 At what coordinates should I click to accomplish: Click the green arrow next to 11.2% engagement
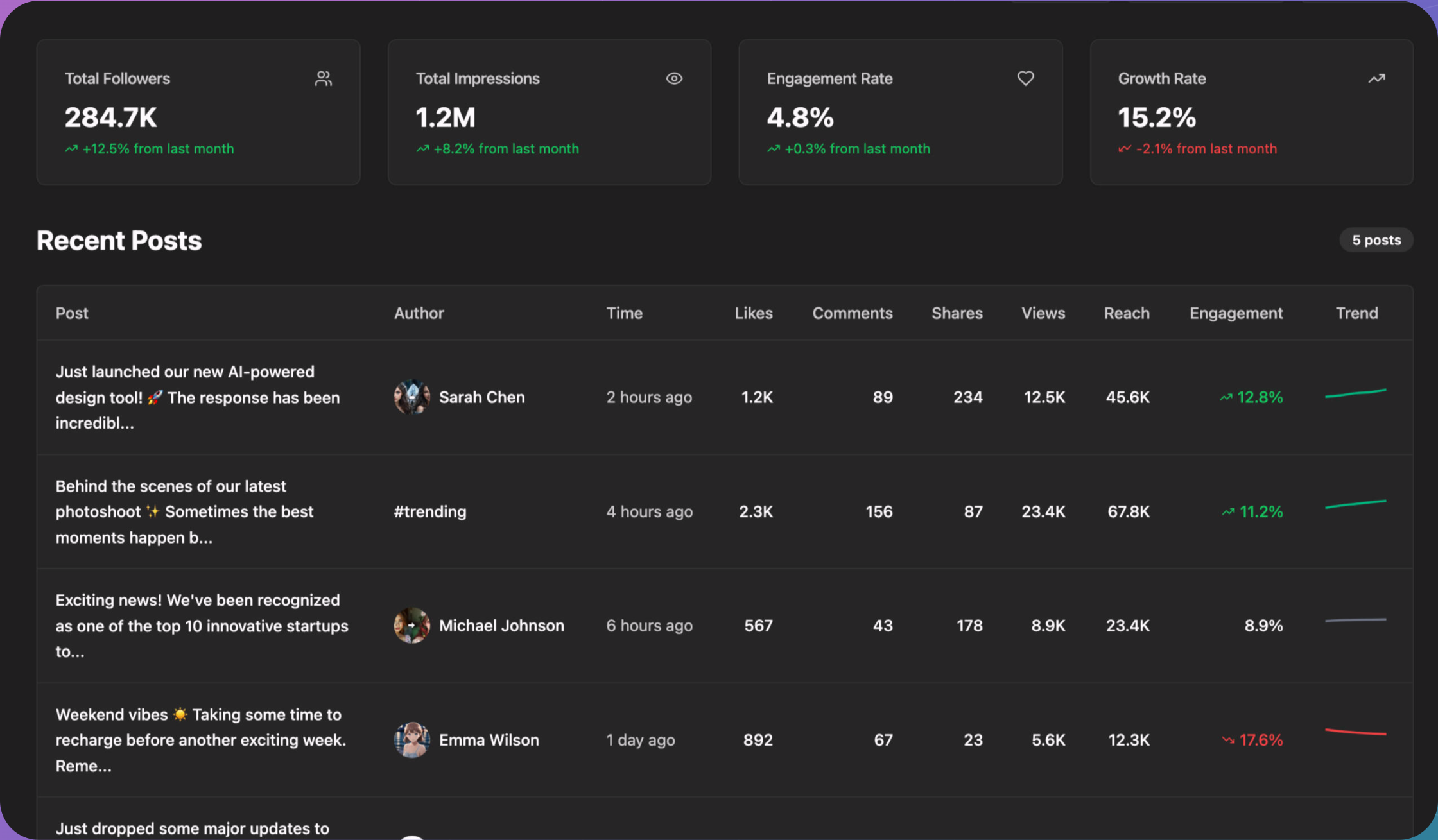1228,512
